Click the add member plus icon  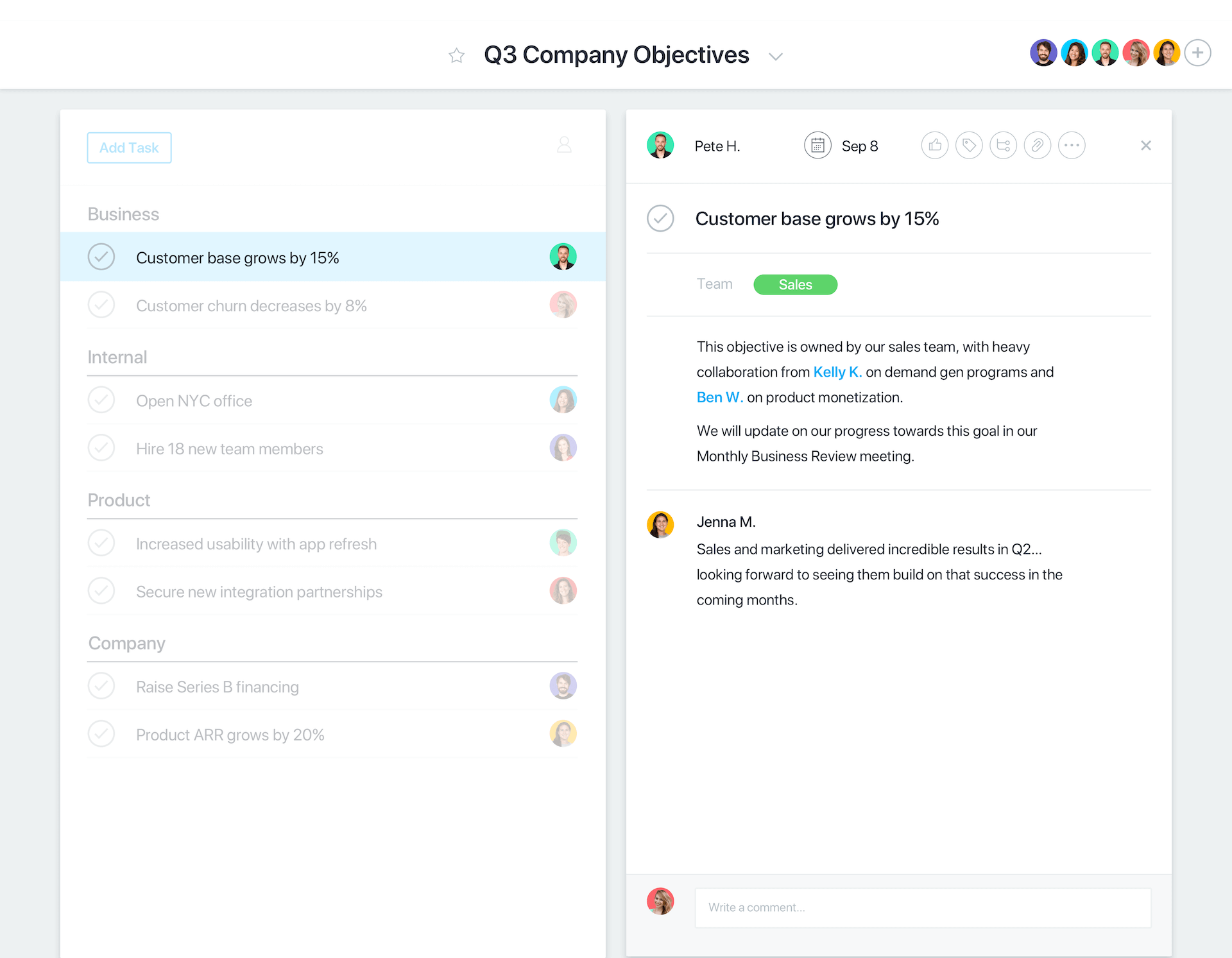click(1197, 53)
